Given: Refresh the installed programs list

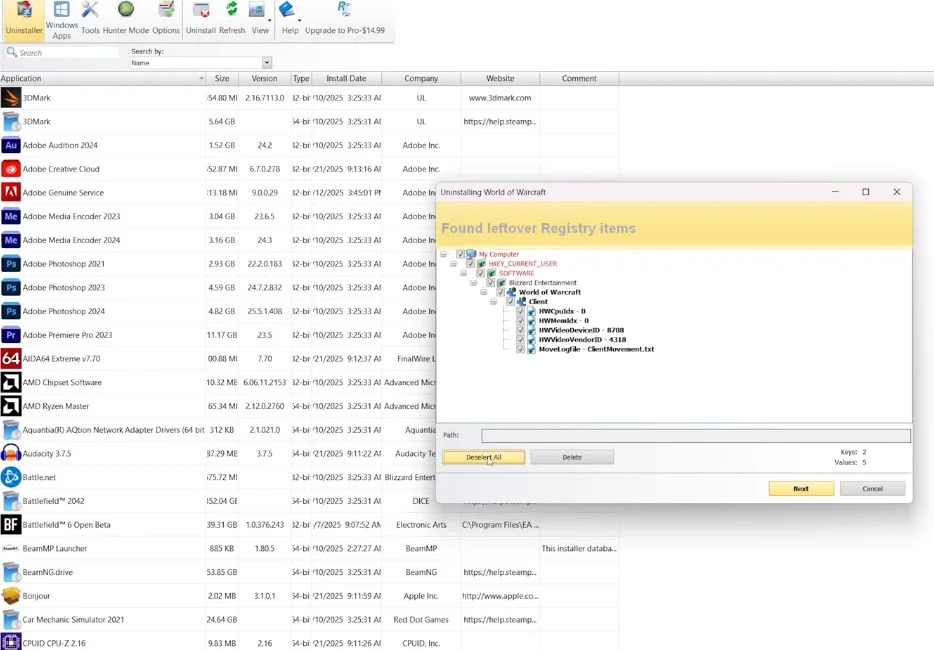Looking at the screenshot, I should 232,20.
